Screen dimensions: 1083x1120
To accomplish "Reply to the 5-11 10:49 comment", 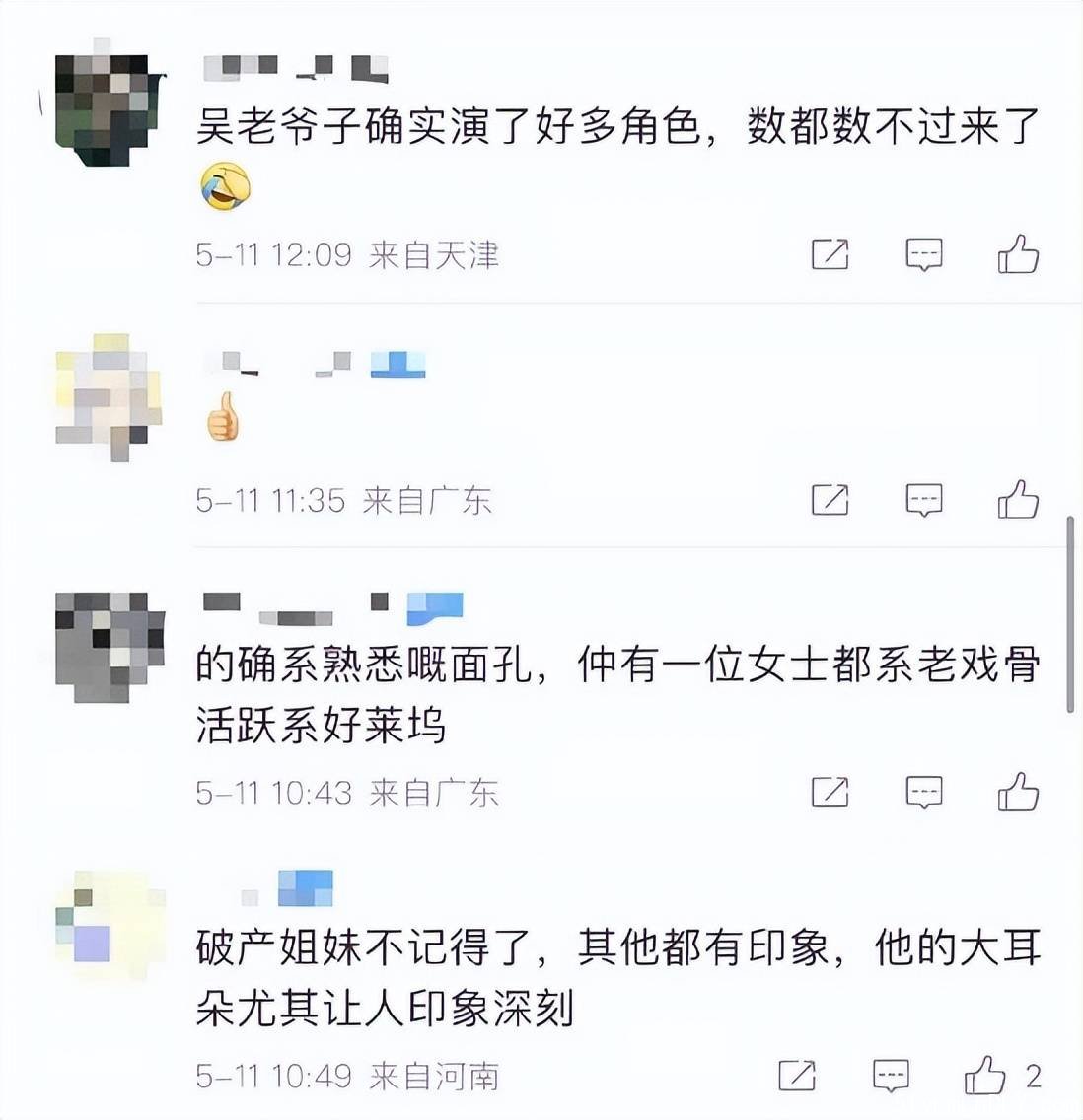I will point(891,1076).
